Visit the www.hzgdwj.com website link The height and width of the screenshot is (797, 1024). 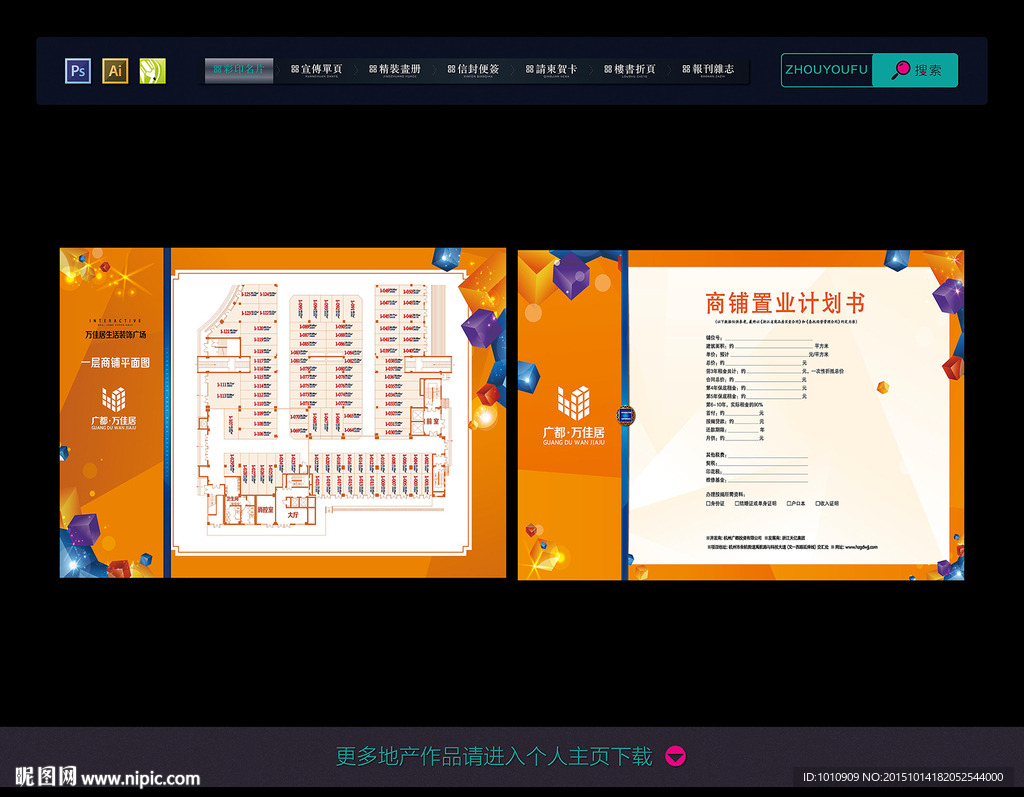point(862,546)
